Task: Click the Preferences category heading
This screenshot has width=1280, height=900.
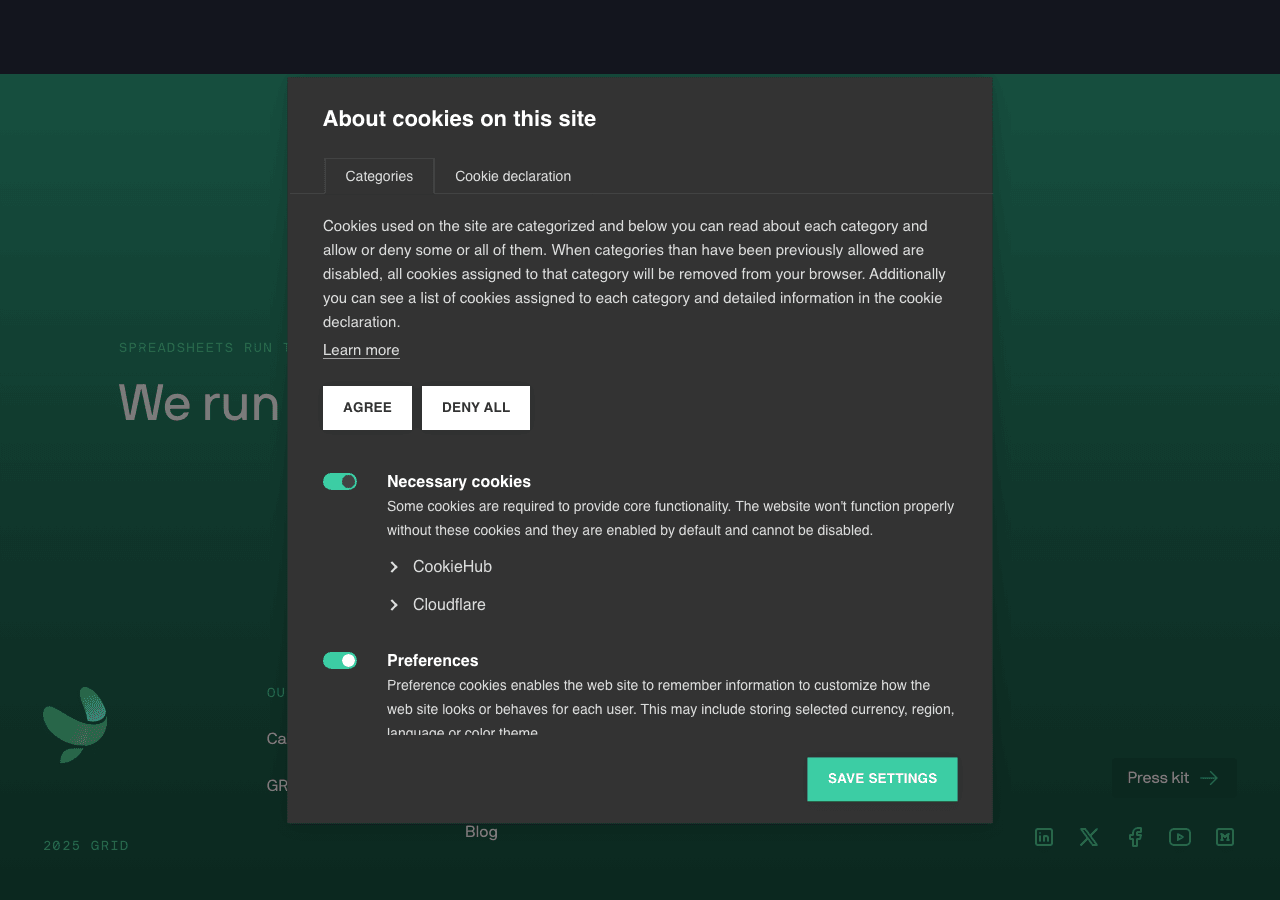Action: tap(433, 661)
